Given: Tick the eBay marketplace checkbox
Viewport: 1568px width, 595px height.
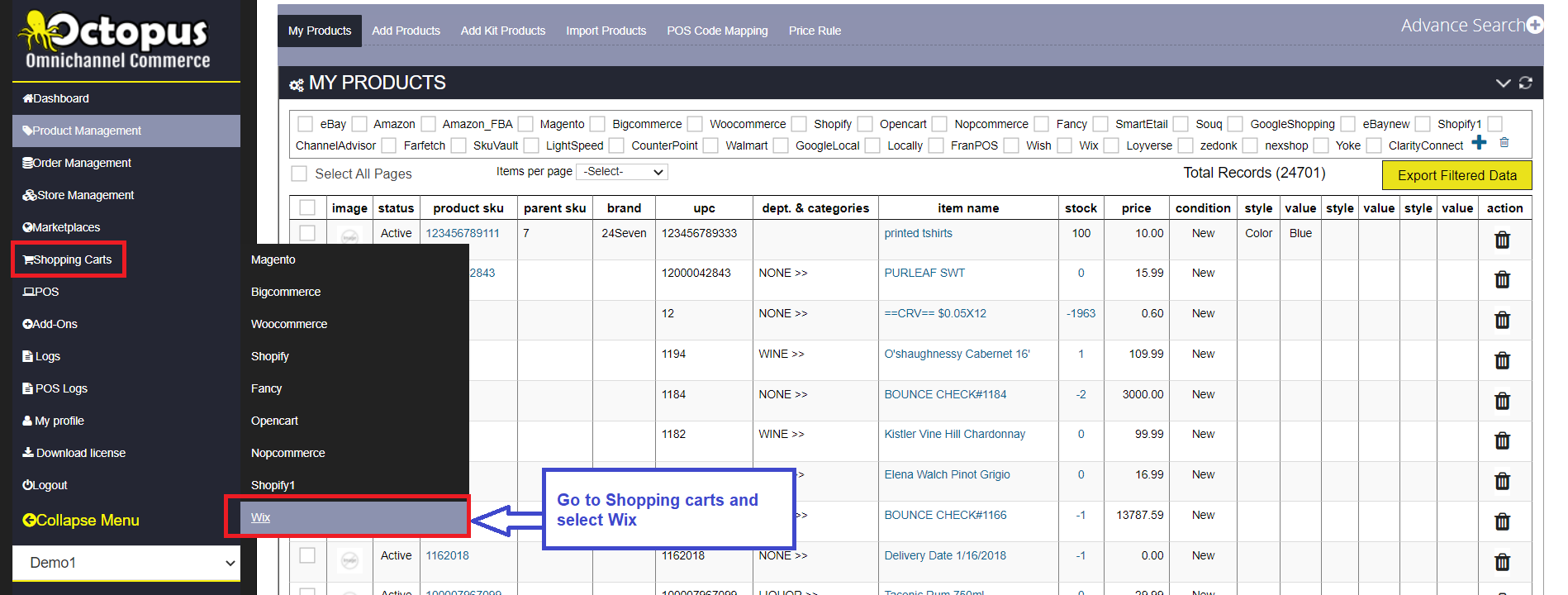Looking at the screenshot, I should [x=305, y=124].
